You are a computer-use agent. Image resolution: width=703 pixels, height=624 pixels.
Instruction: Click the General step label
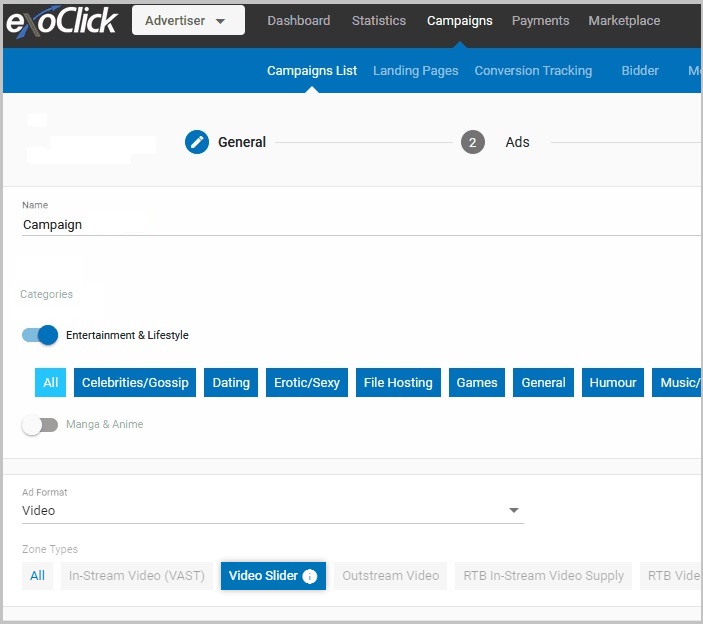click(242, 142)
